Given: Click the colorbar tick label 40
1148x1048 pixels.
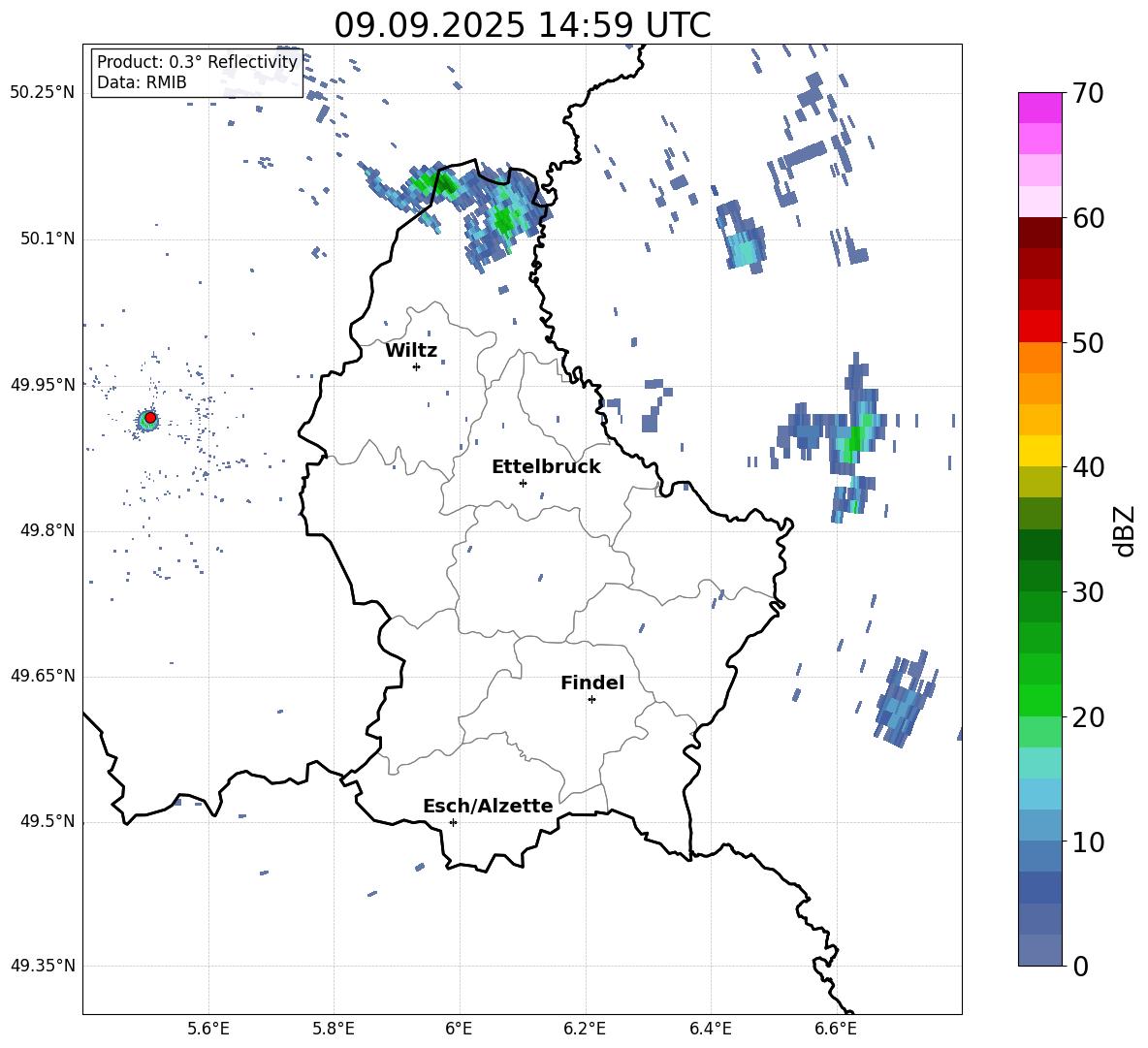Looking at the screenshot, I should tap(1088, 467).
